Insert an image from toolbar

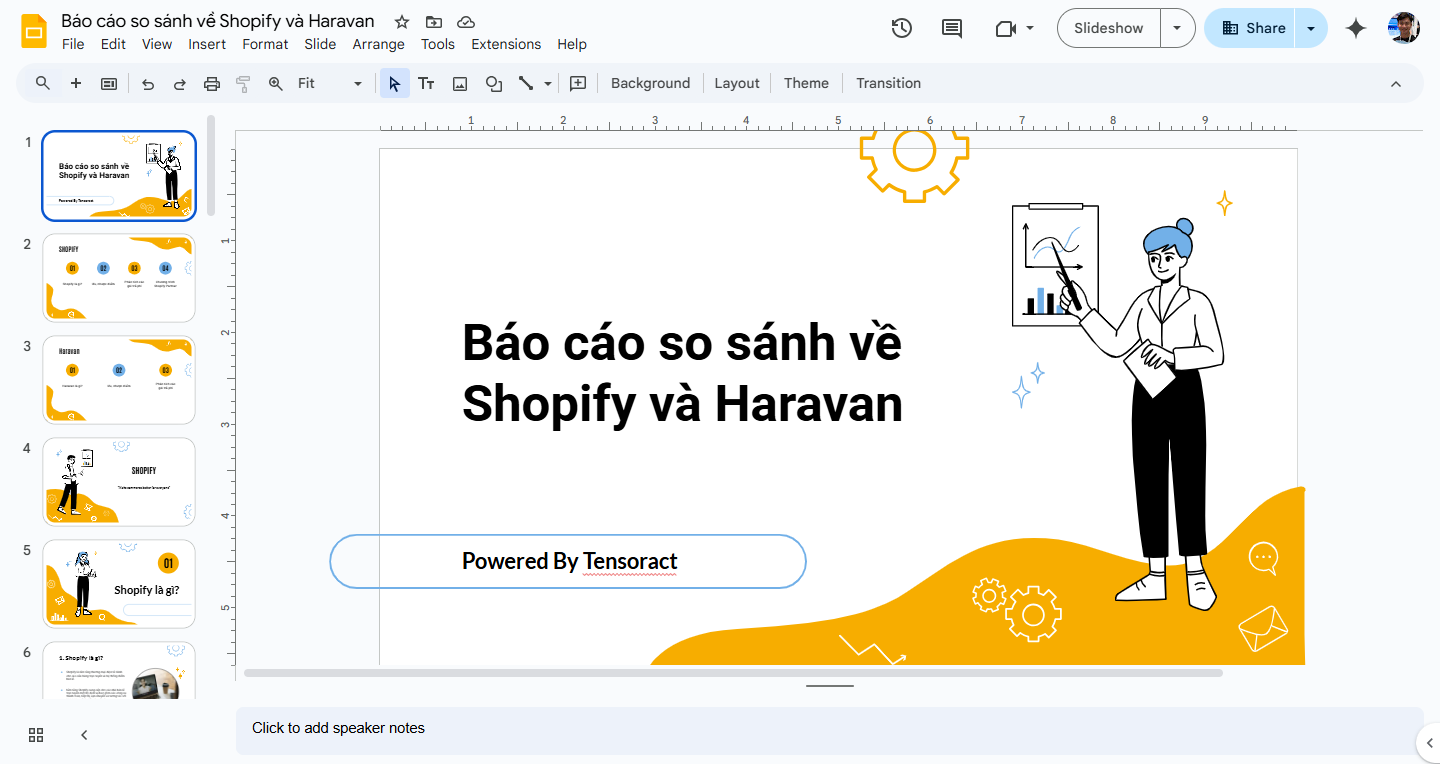[x=460, y=84]
